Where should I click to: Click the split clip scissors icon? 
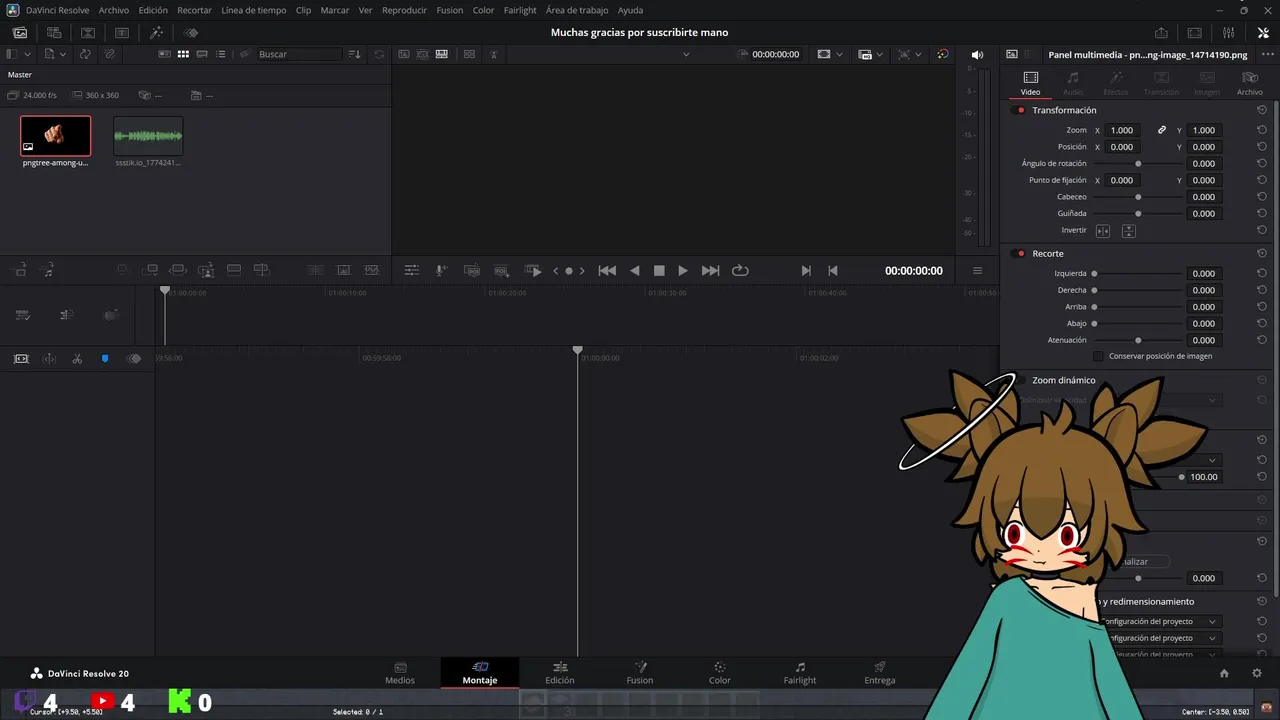[x=77, y=358]
